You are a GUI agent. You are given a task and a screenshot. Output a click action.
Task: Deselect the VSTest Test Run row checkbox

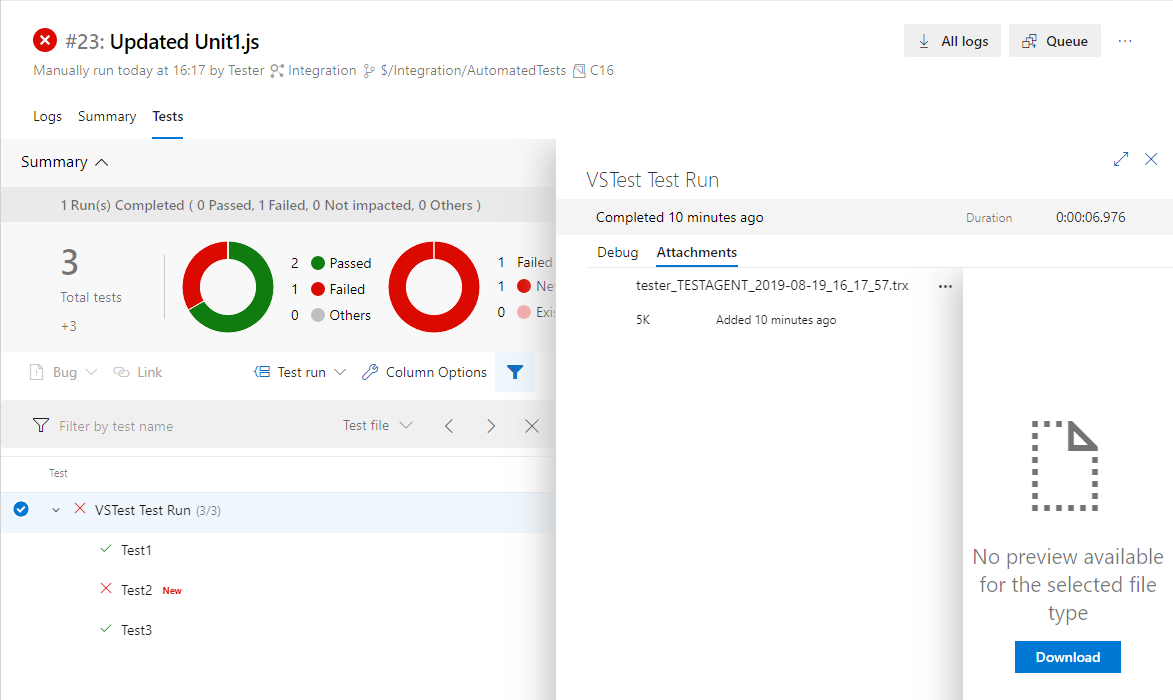[x=20, y=509]
